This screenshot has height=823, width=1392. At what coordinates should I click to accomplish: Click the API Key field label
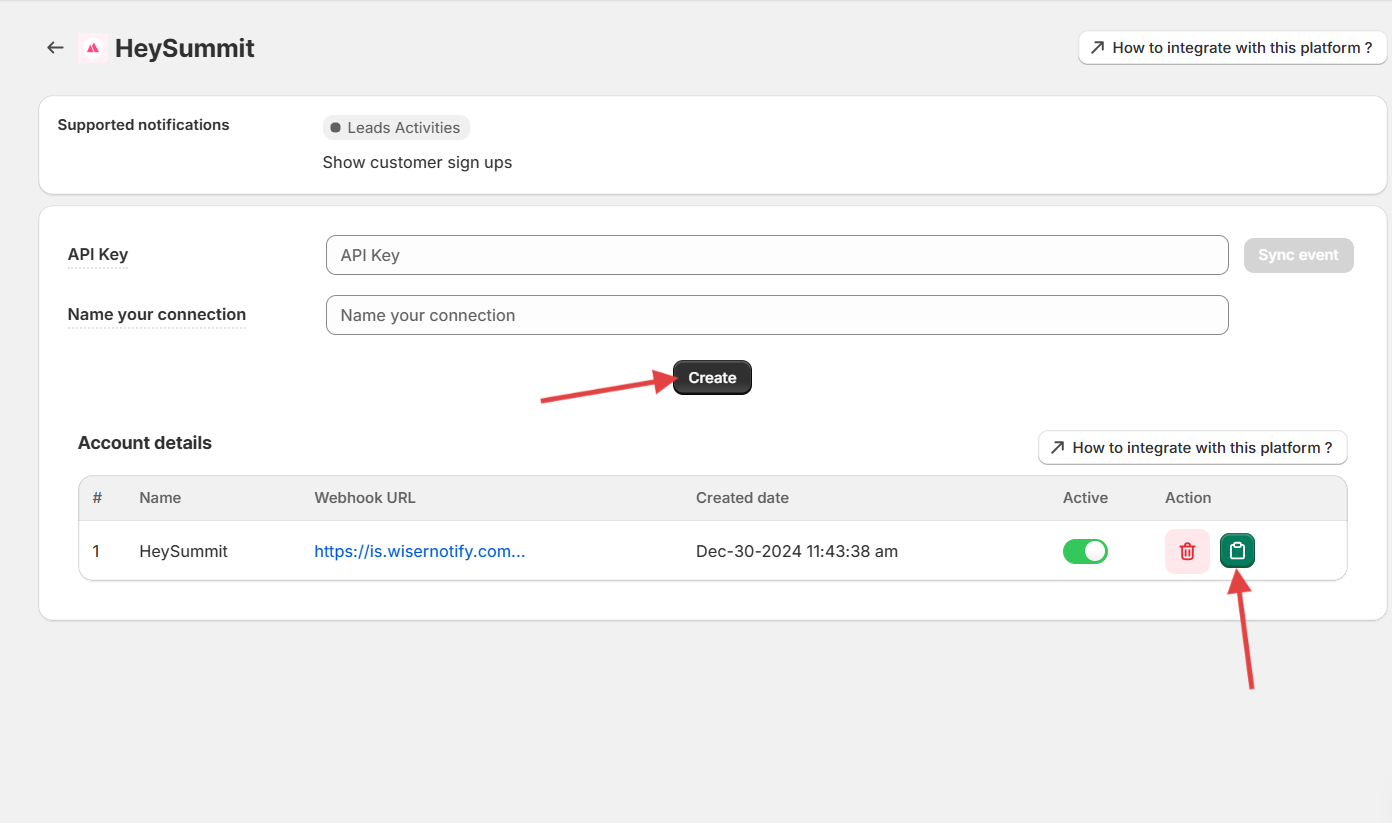click(x=98, y=254)
